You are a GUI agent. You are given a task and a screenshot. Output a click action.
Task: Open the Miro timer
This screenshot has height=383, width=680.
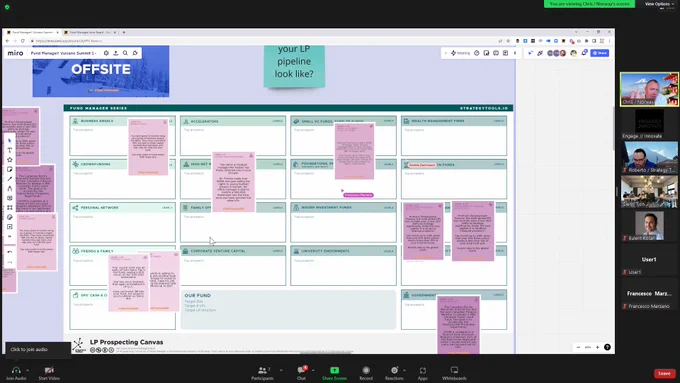[x=477, y=53]
